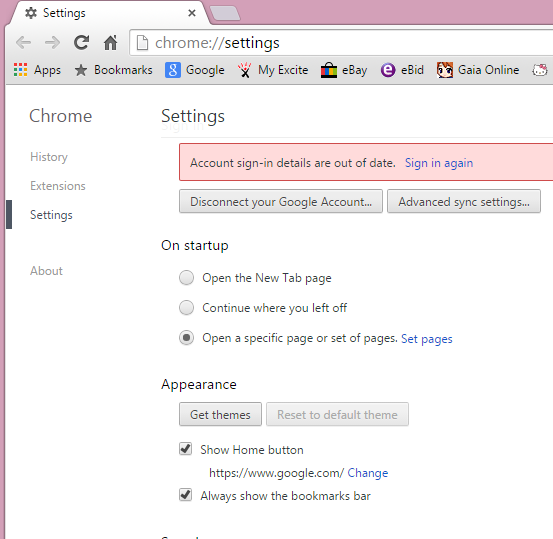The width and height of the screenshot is (553, 539).
Task: Open the Google bookmark
Action: 195,70
